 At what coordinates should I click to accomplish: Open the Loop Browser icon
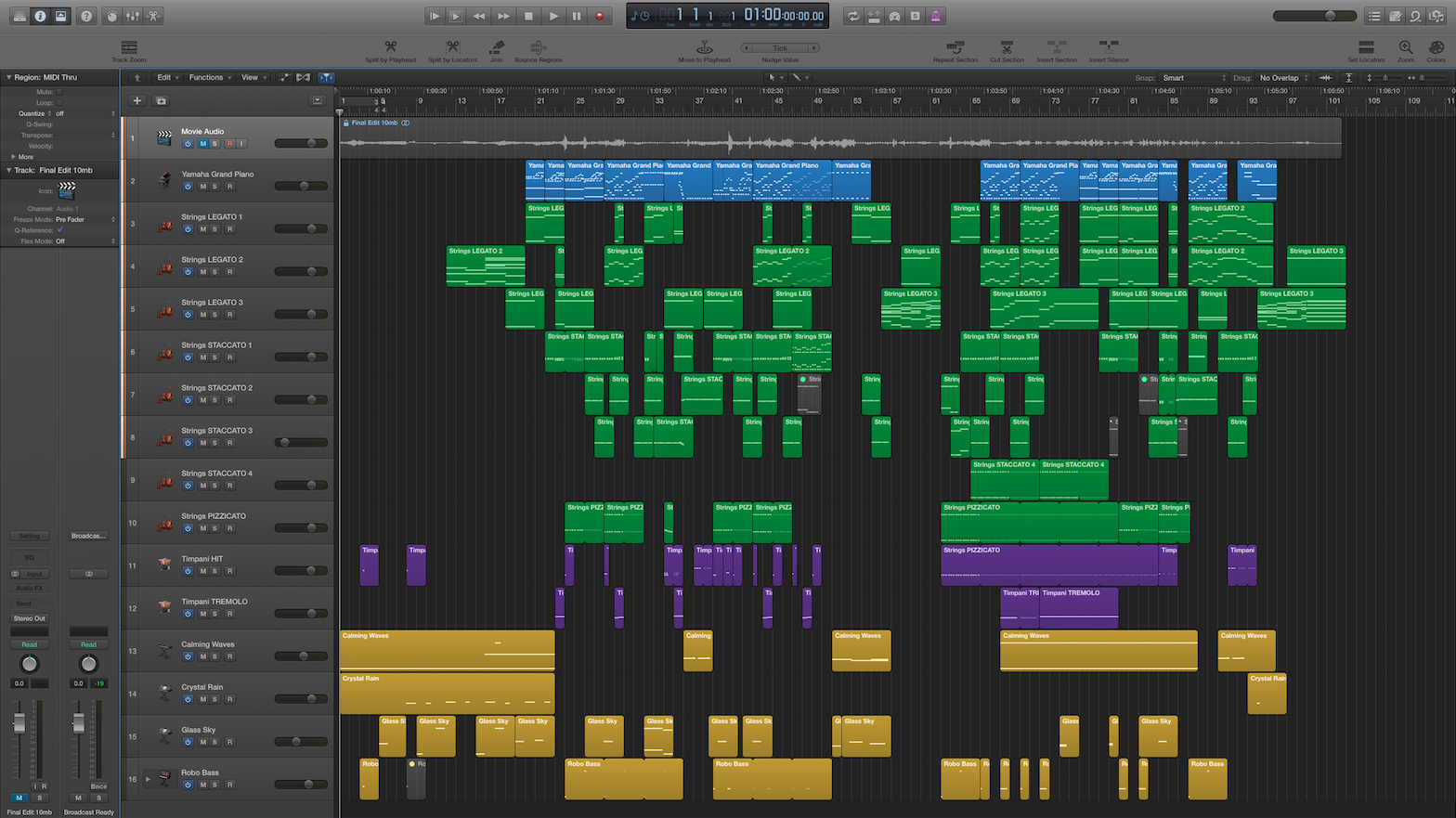[1415, 16]
